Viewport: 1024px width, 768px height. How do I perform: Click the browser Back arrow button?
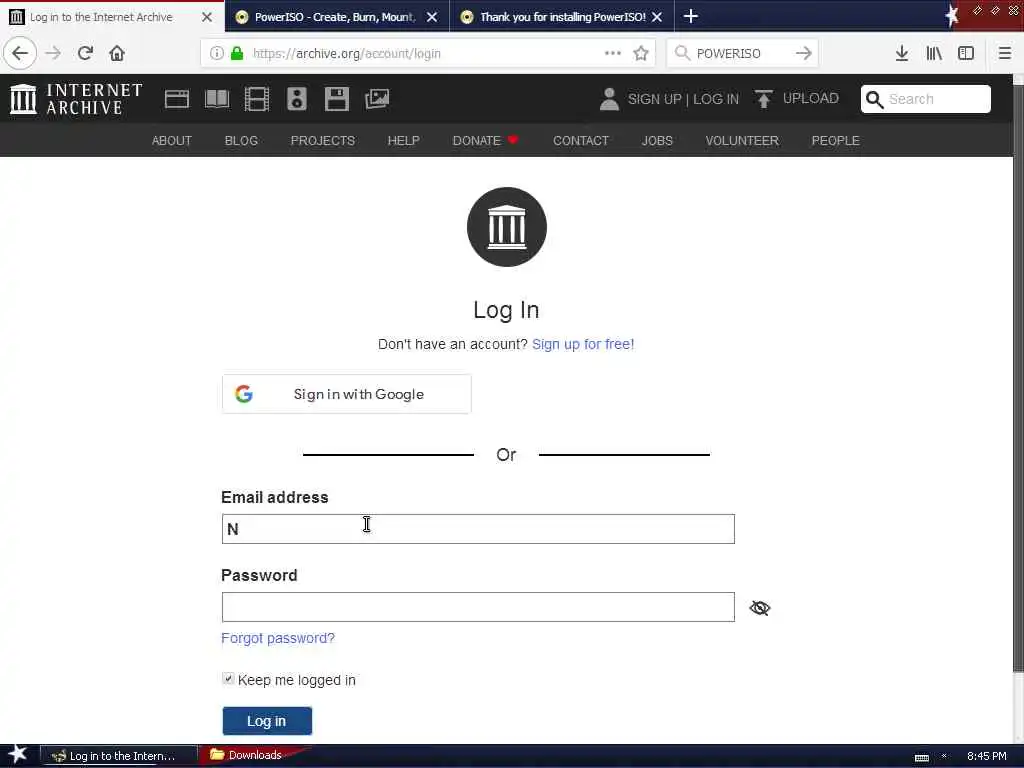[20, 53]
